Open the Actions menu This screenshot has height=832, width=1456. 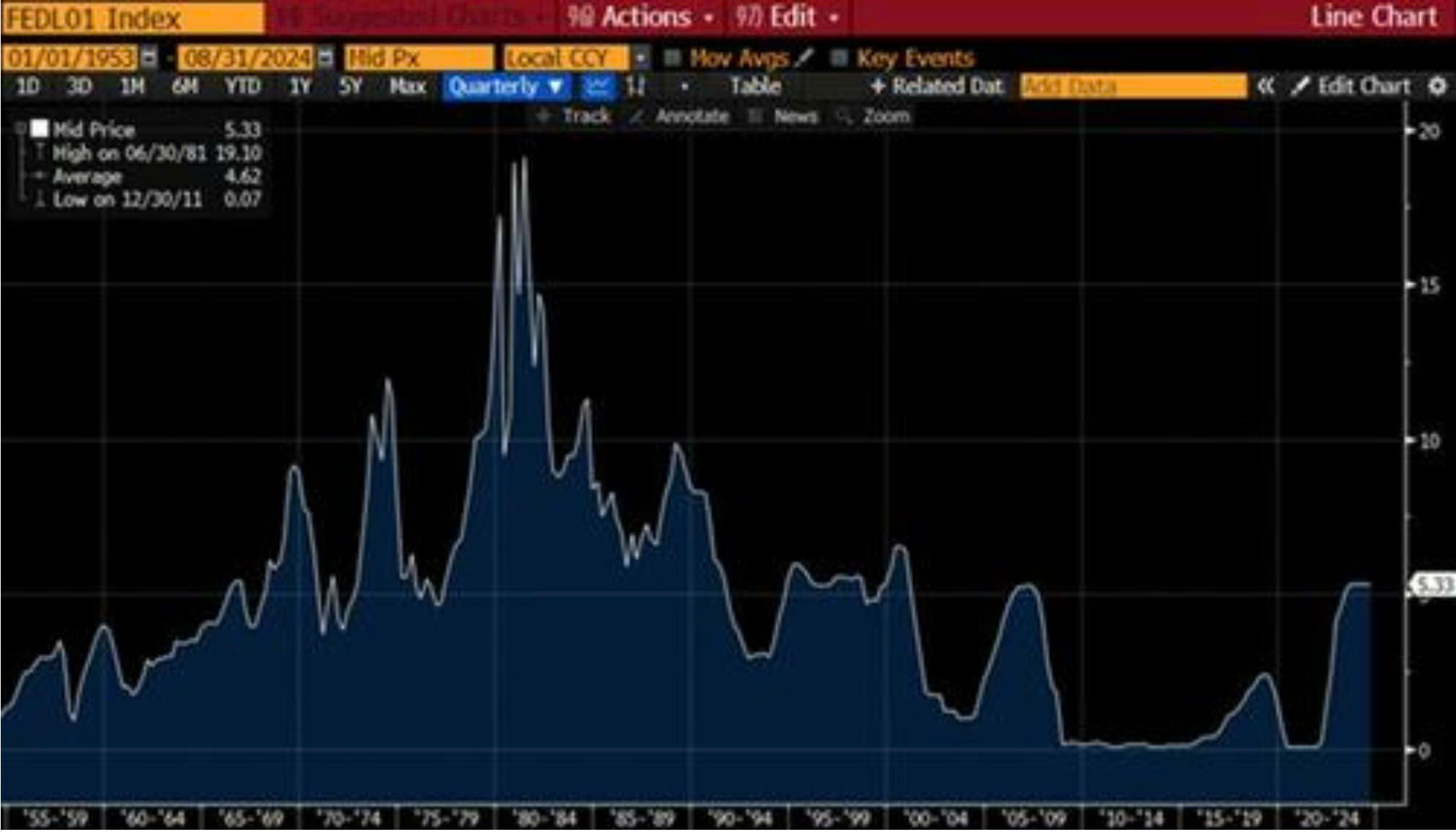pos(640,17)
